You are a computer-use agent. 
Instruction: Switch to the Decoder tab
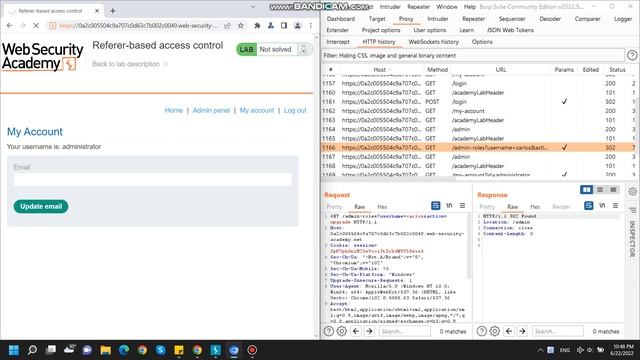(x=550, y=19)
